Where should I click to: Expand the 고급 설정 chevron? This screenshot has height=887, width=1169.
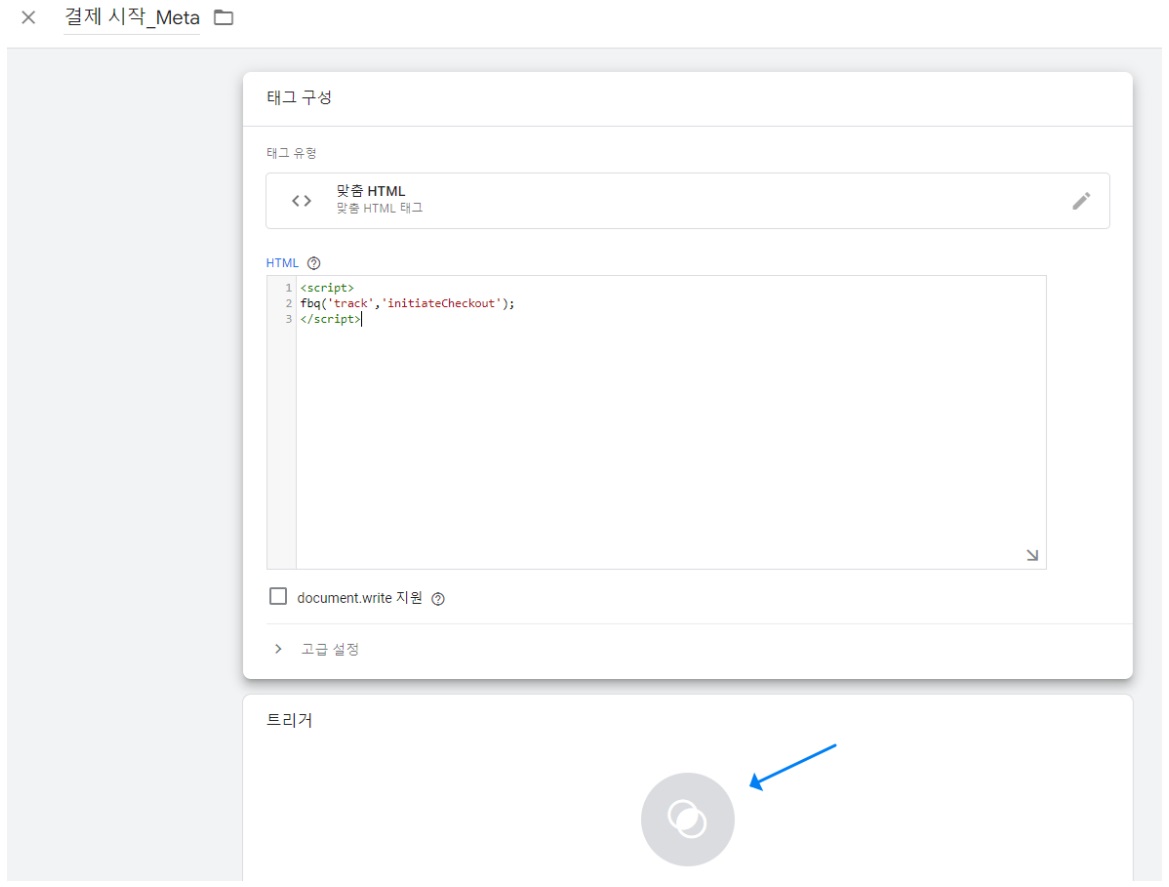pos(278,648)
